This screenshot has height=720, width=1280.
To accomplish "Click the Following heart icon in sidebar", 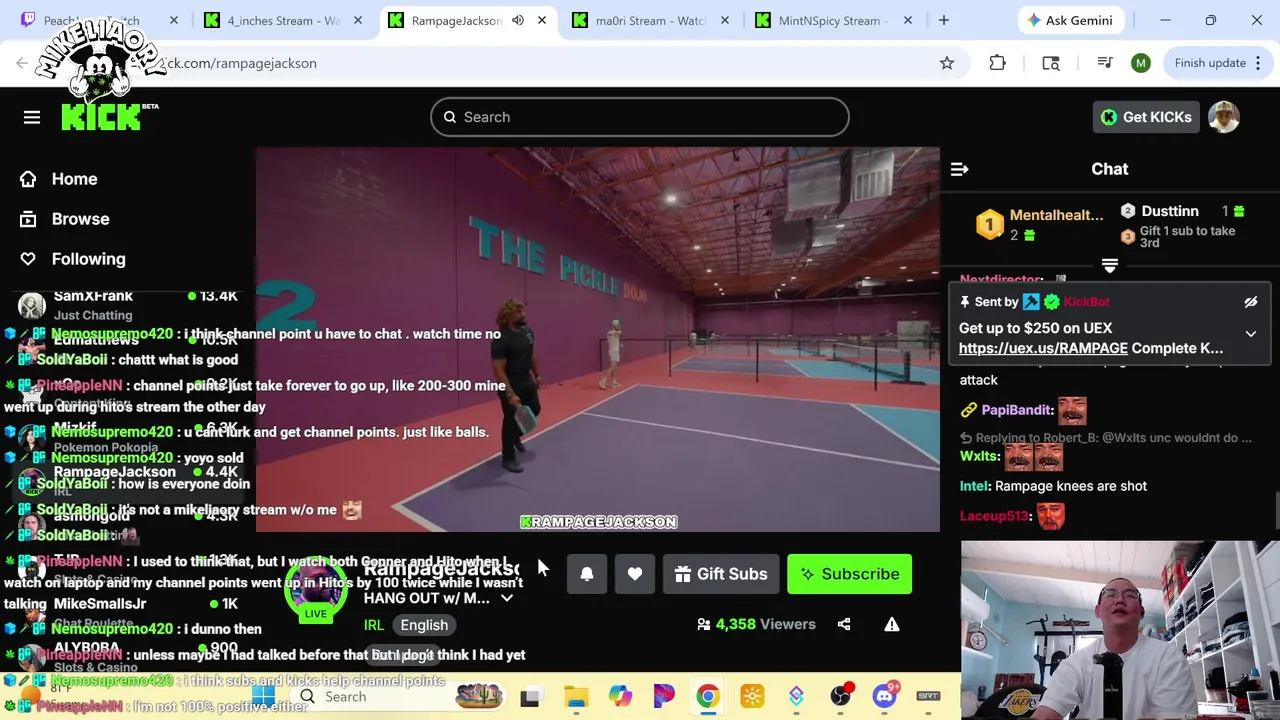I will pyautogui.click(x=28, y=259).
